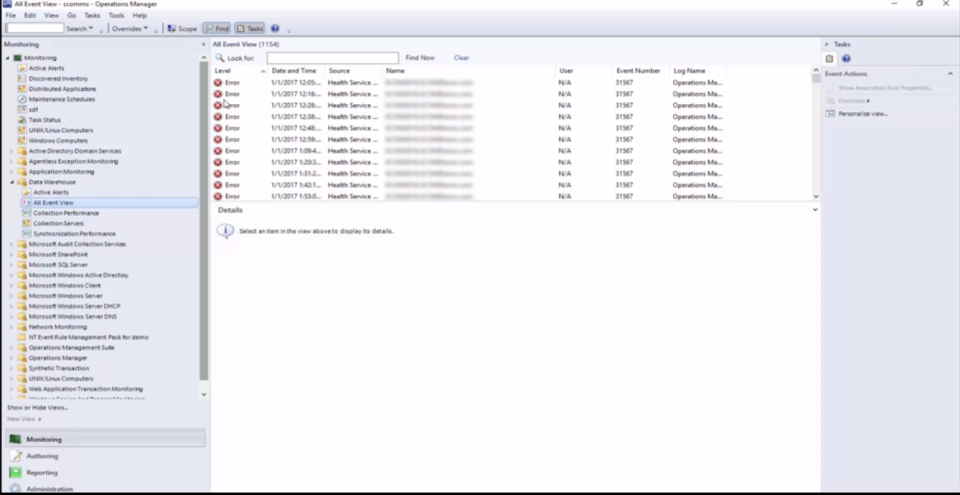Click the Scope toolbar button
960x495 pixels.
(x=182, y=29)
